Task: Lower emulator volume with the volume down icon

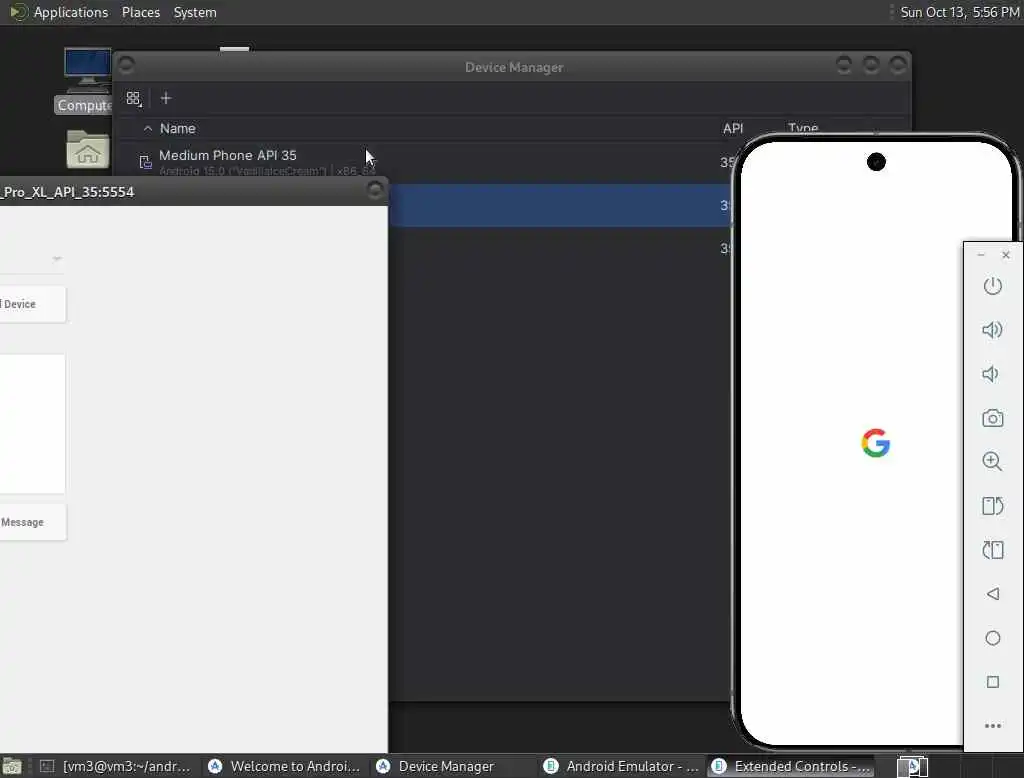Action: click(991, 374)
